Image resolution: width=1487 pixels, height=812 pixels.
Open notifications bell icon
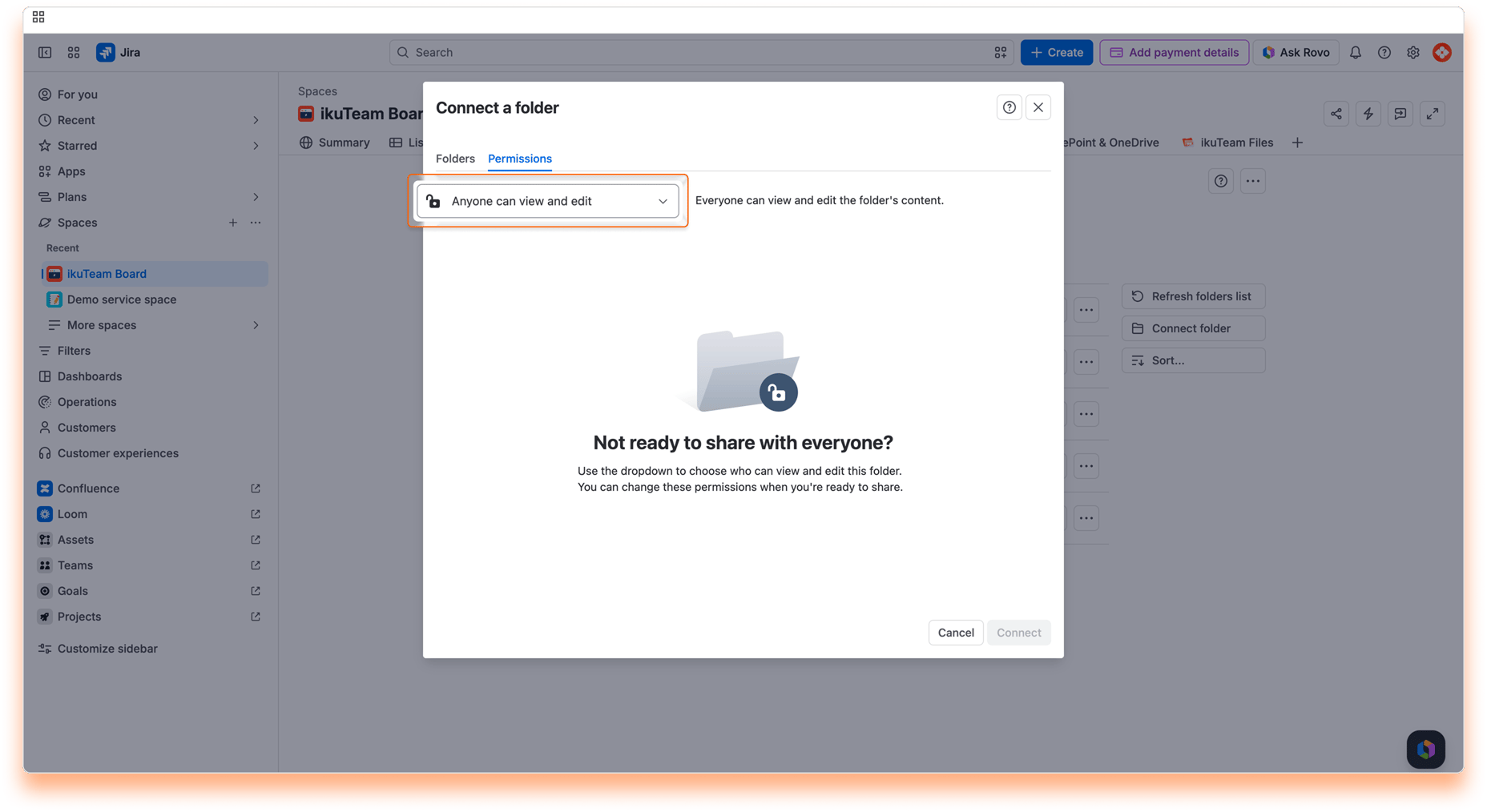(x=1355, y=52)
